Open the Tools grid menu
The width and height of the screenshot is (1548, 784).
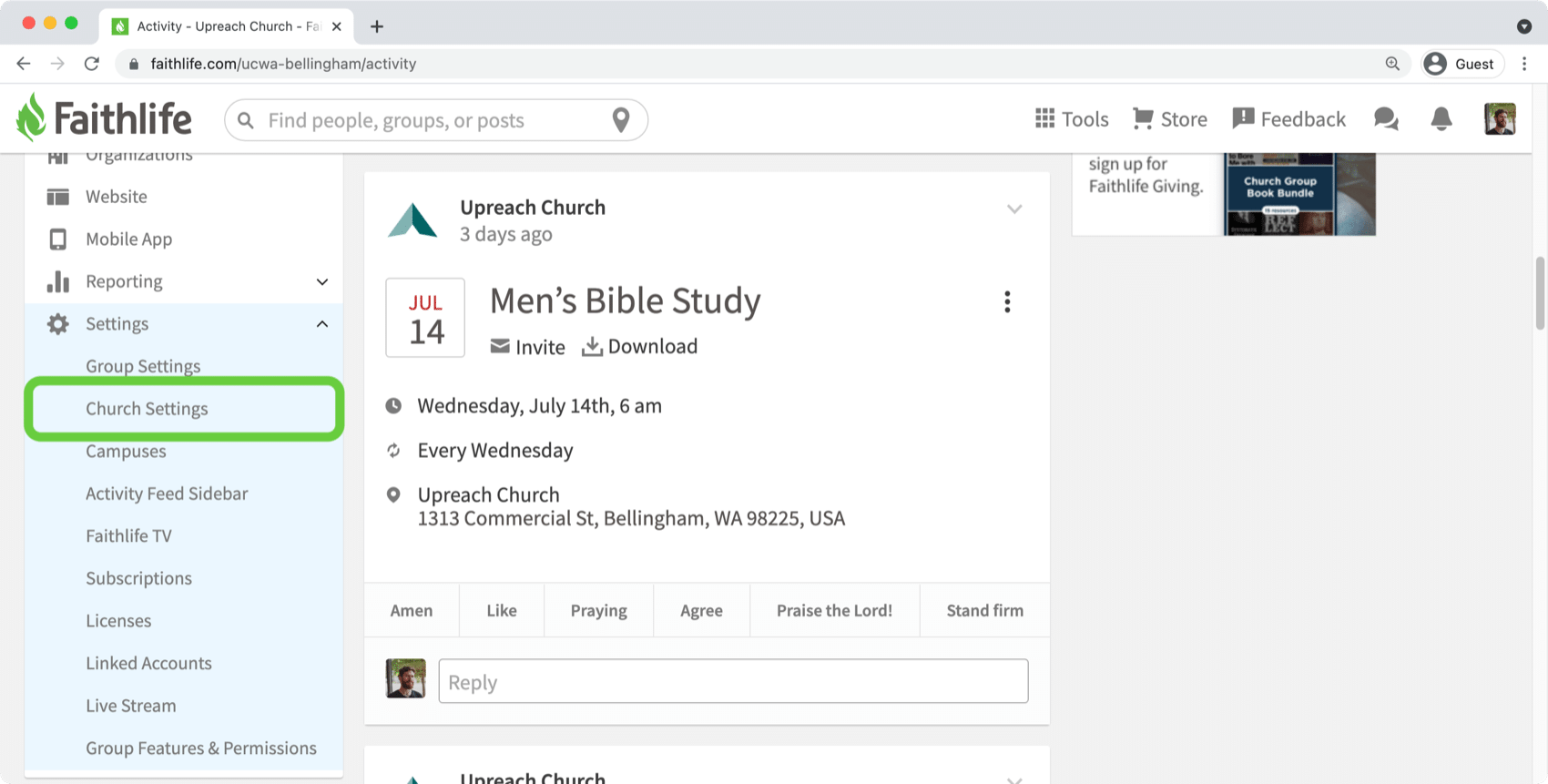[x=1072, y=119]
